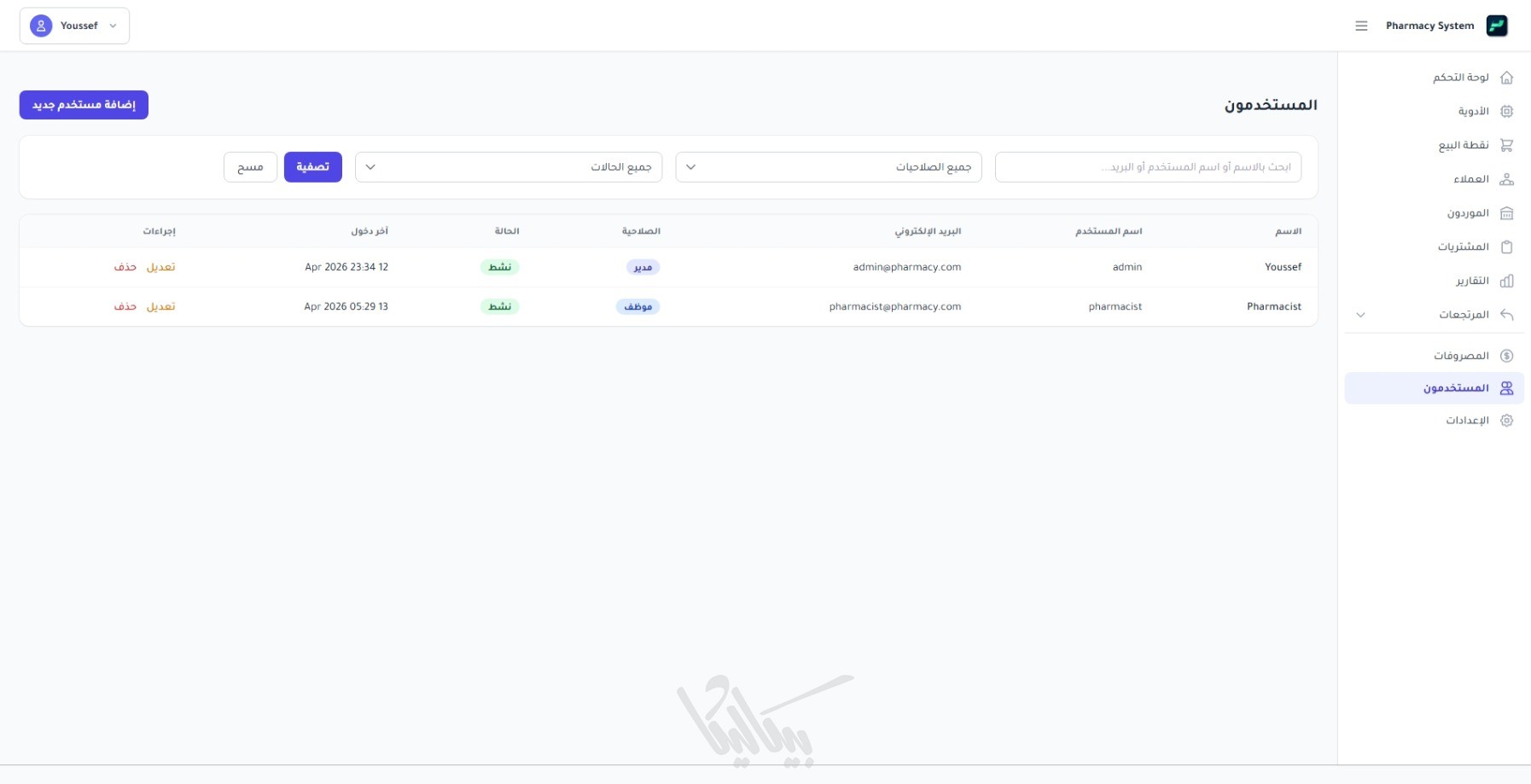This screenshot has height=784, width=1531.
Task: Click the Pharmacy System logo
Action: 1496,26
